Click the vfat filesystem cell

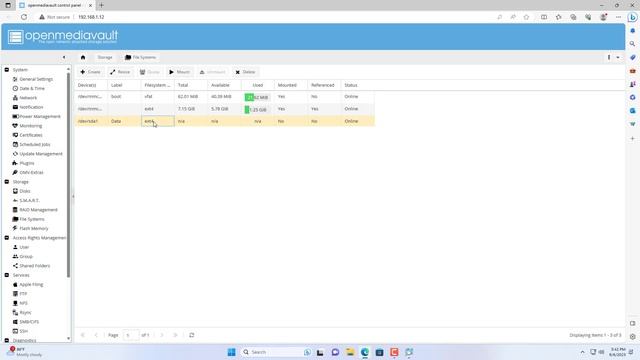158,97
